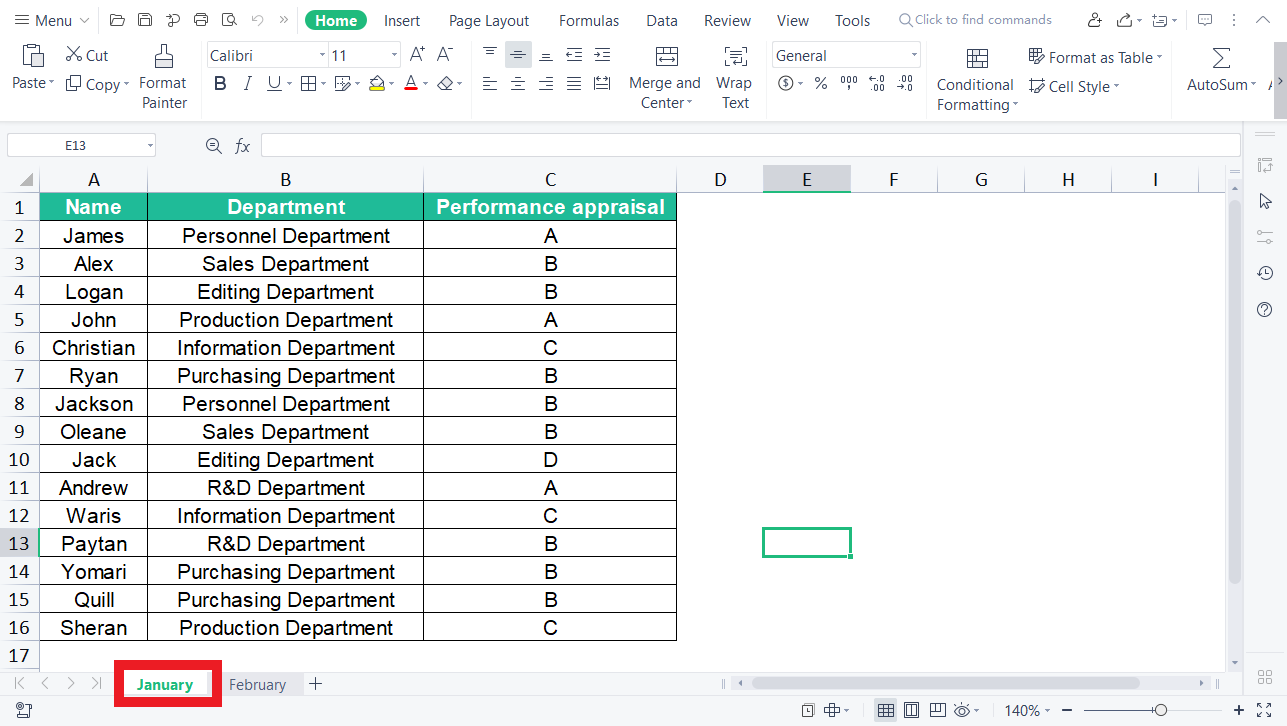Click the Increase Indent icon
This screenshot has width=1287, height=726.
point(602,55)
